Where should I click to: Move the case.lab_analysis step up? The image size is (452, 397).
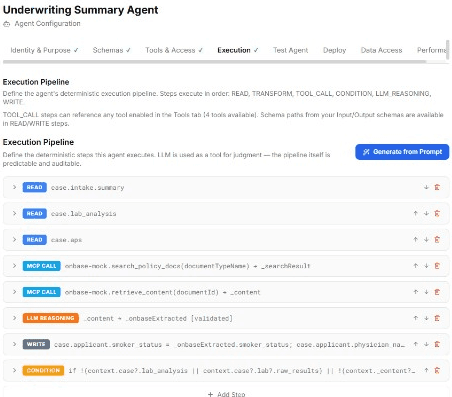(x=416, y=213)
